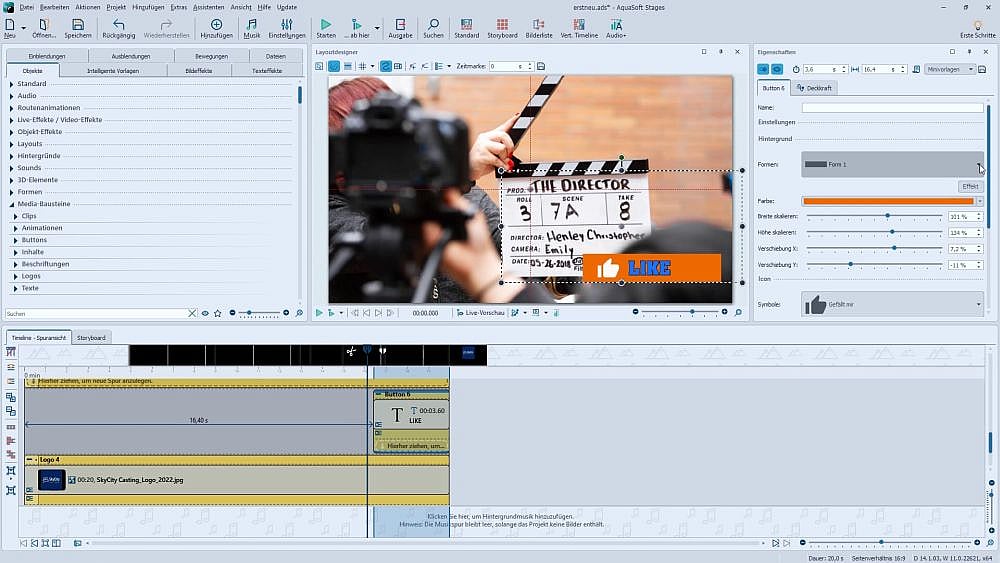Click the Effekt button
The width and height of the screenshot is (1000, 563).
tap(970, 186)
